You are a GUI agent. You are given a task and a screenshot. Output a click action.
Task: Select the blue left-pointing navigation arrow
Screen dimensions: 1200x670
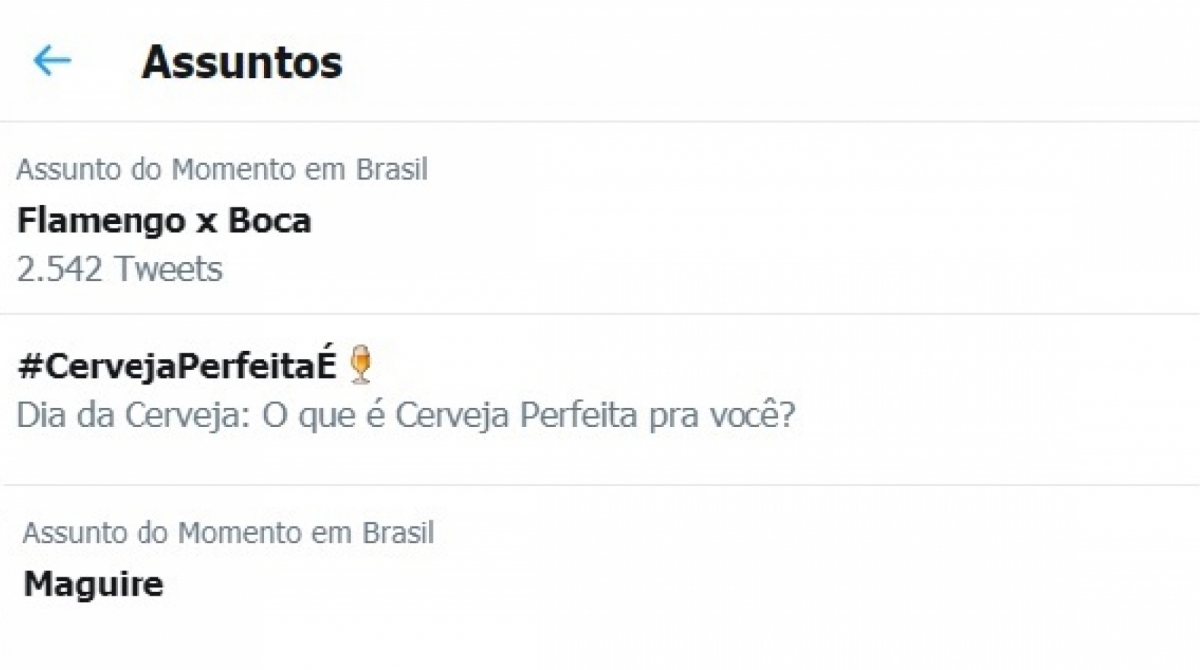click(x=53, y=60)
